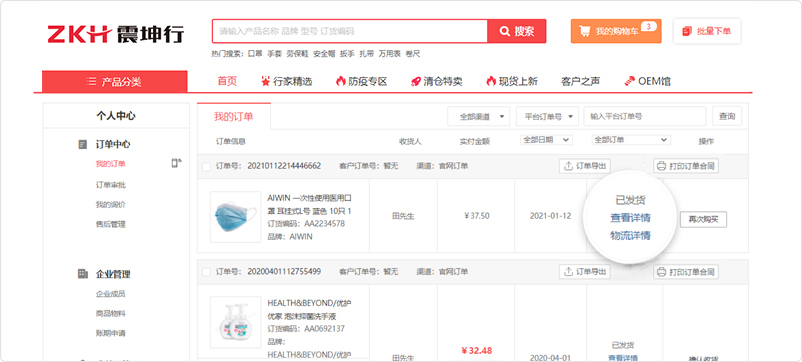Image resolution: width=802 pixels, height=362 pixels.
Task: Click hot search term 劳保鞋
Action: point(297,54)
